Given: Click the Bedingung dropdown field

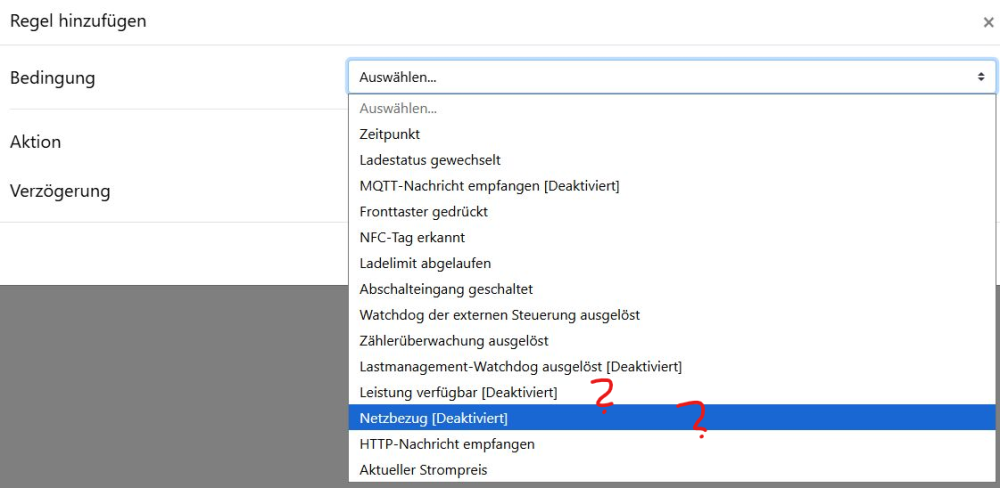Looking at the screenshot, I should [x=671, y=77].
